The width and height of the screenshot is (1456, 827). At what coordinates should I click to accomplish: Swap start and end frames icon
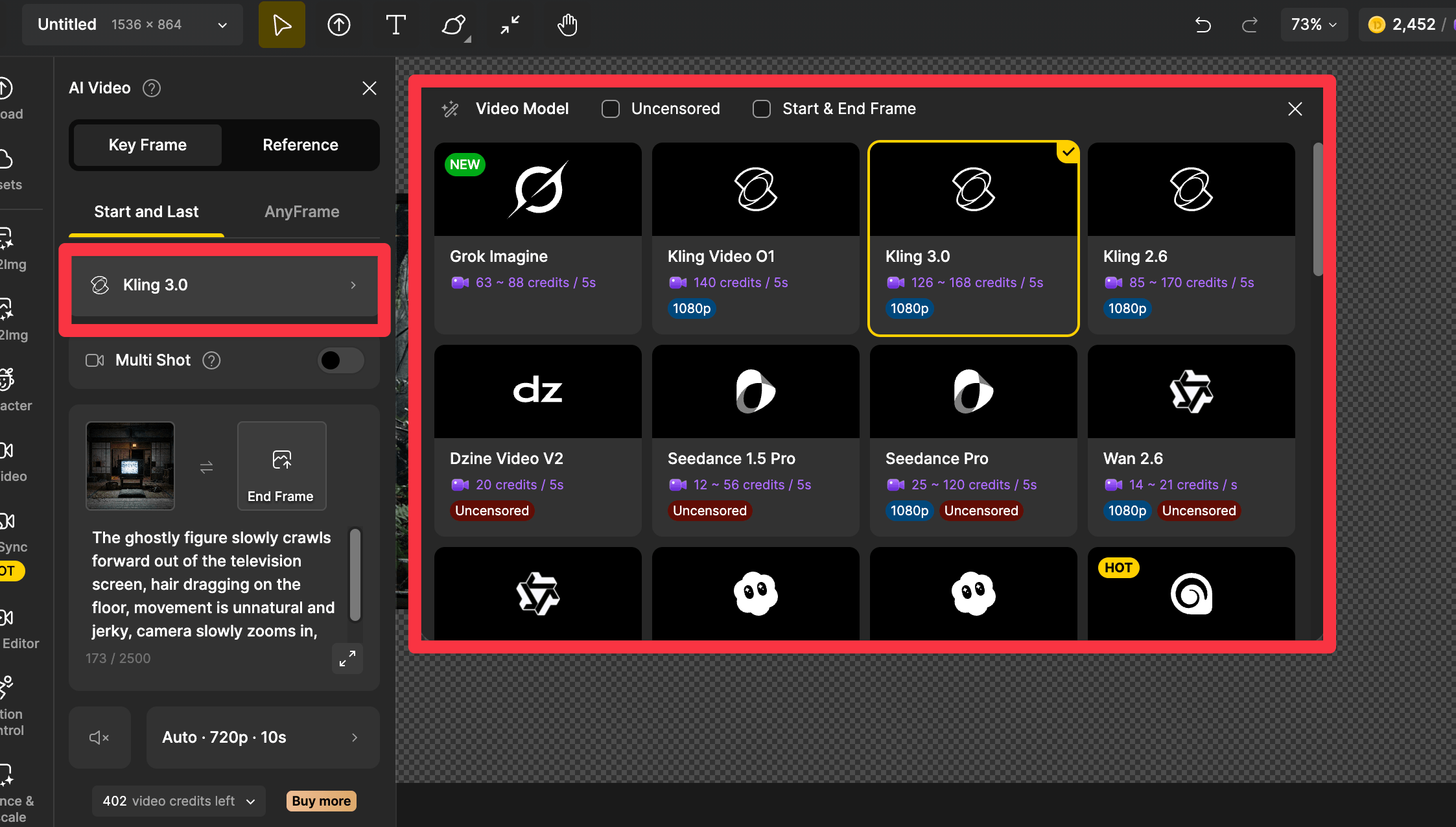206,467
